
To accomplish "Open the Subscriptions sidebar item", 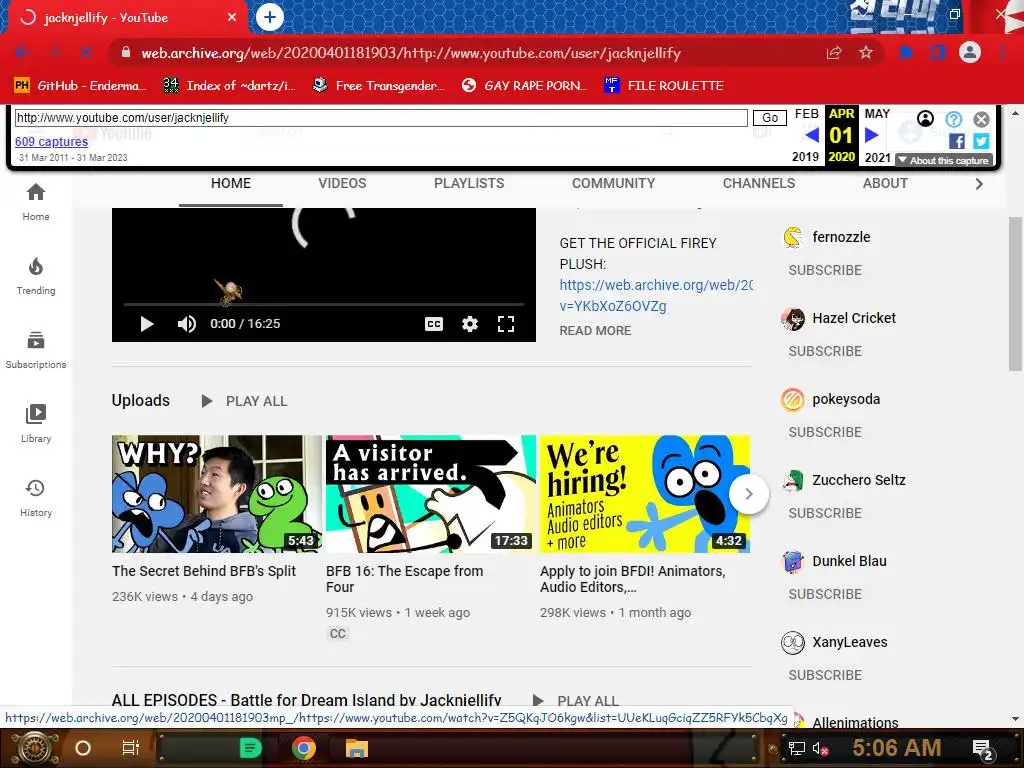I will [x=36, y=349].
